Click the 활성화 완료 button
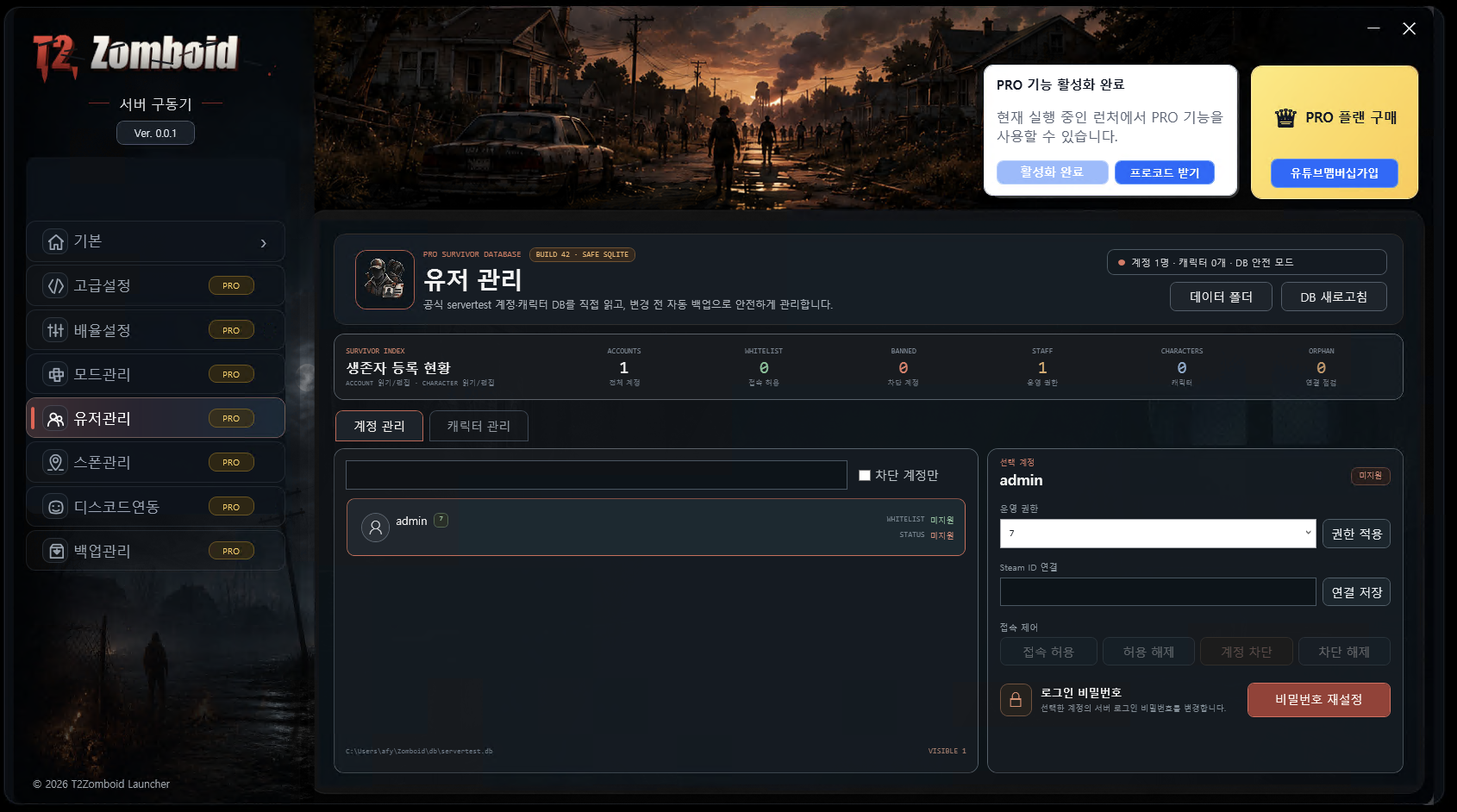This screenshot has height=812, width=1457. [1052, 172]
